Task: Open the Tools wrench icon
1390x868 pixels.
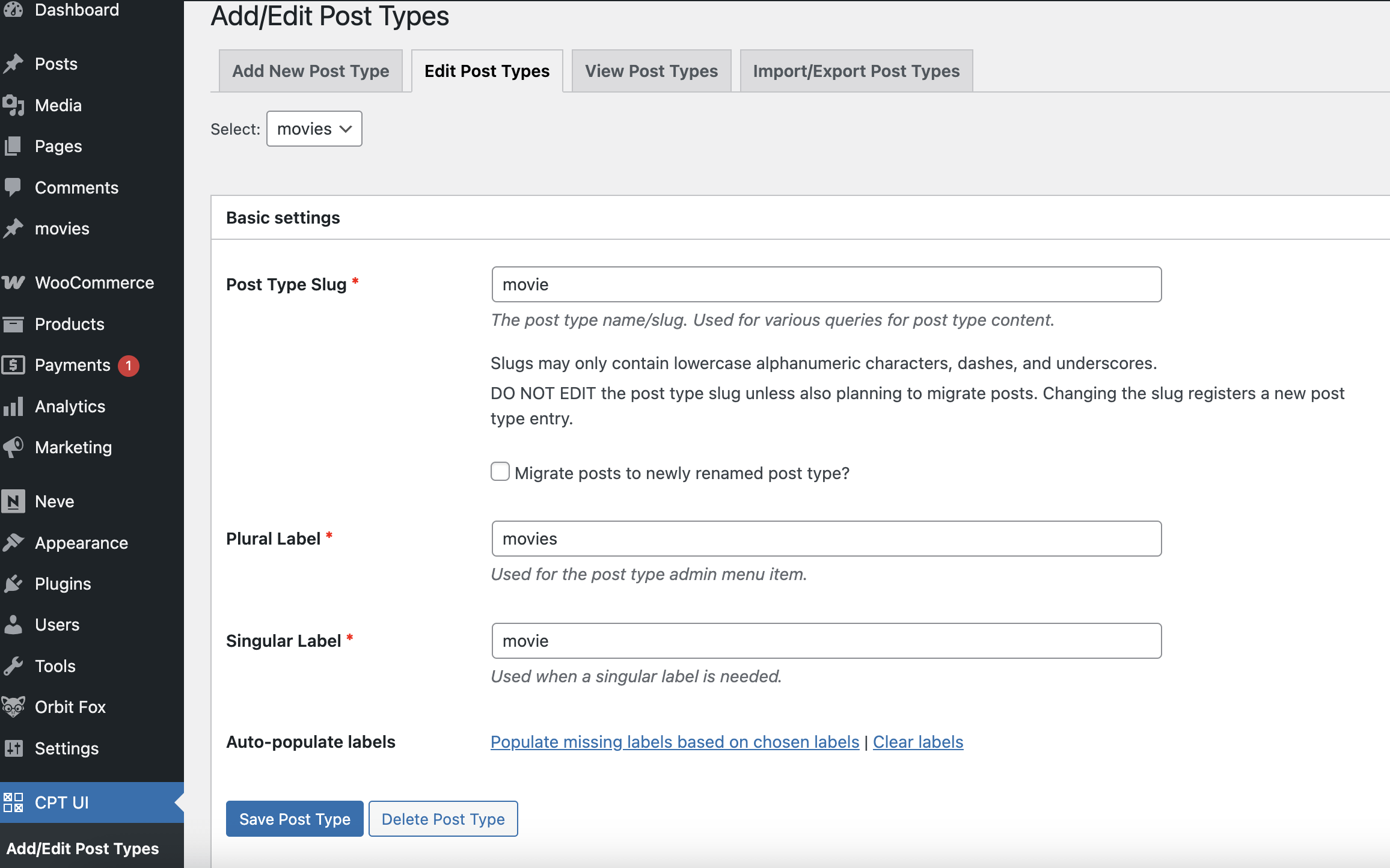Action: (x=13, y=666)
